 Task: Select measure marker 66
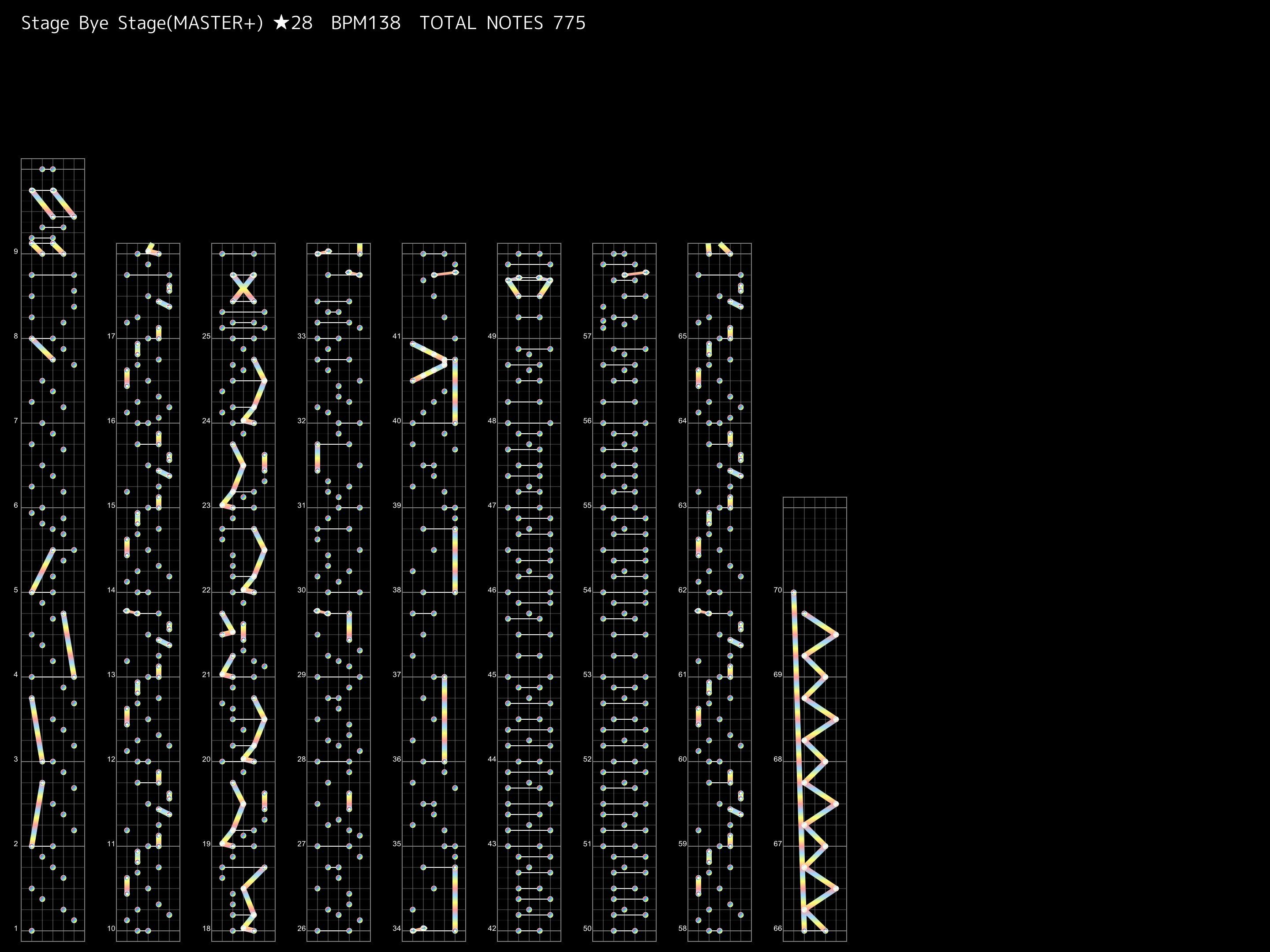[777, 929]
